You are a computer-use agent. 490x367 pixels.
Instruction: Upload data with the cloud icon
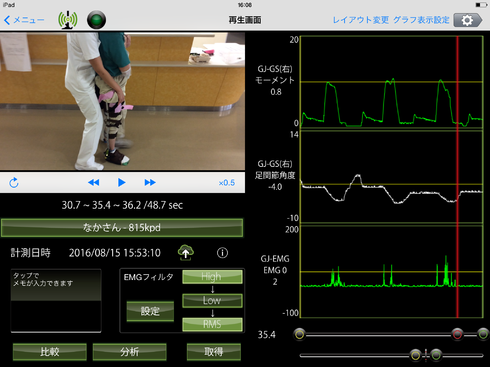click(186, 253)
